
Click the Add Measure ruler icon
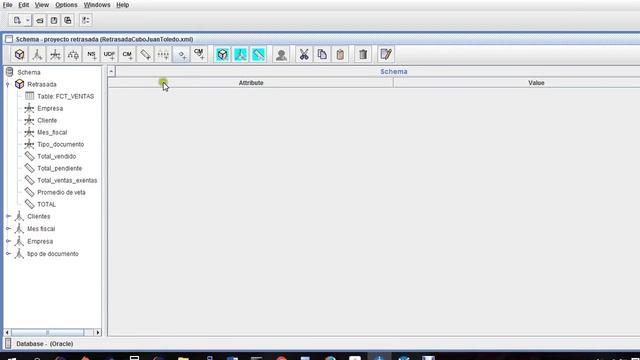point(145,54)
